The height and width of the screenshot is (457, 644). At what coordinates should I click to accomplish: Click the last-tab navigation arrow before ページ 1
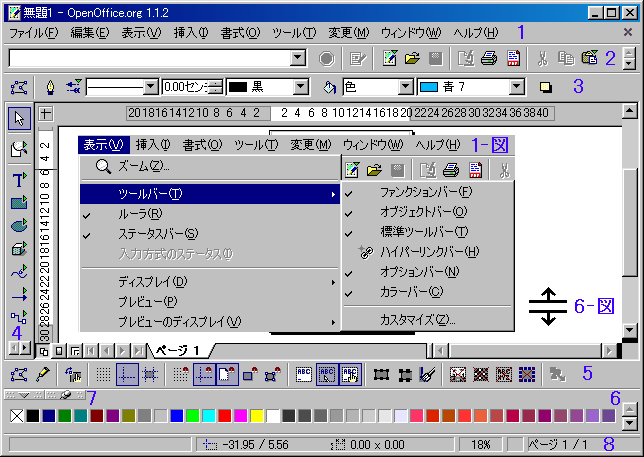[139, 351]
